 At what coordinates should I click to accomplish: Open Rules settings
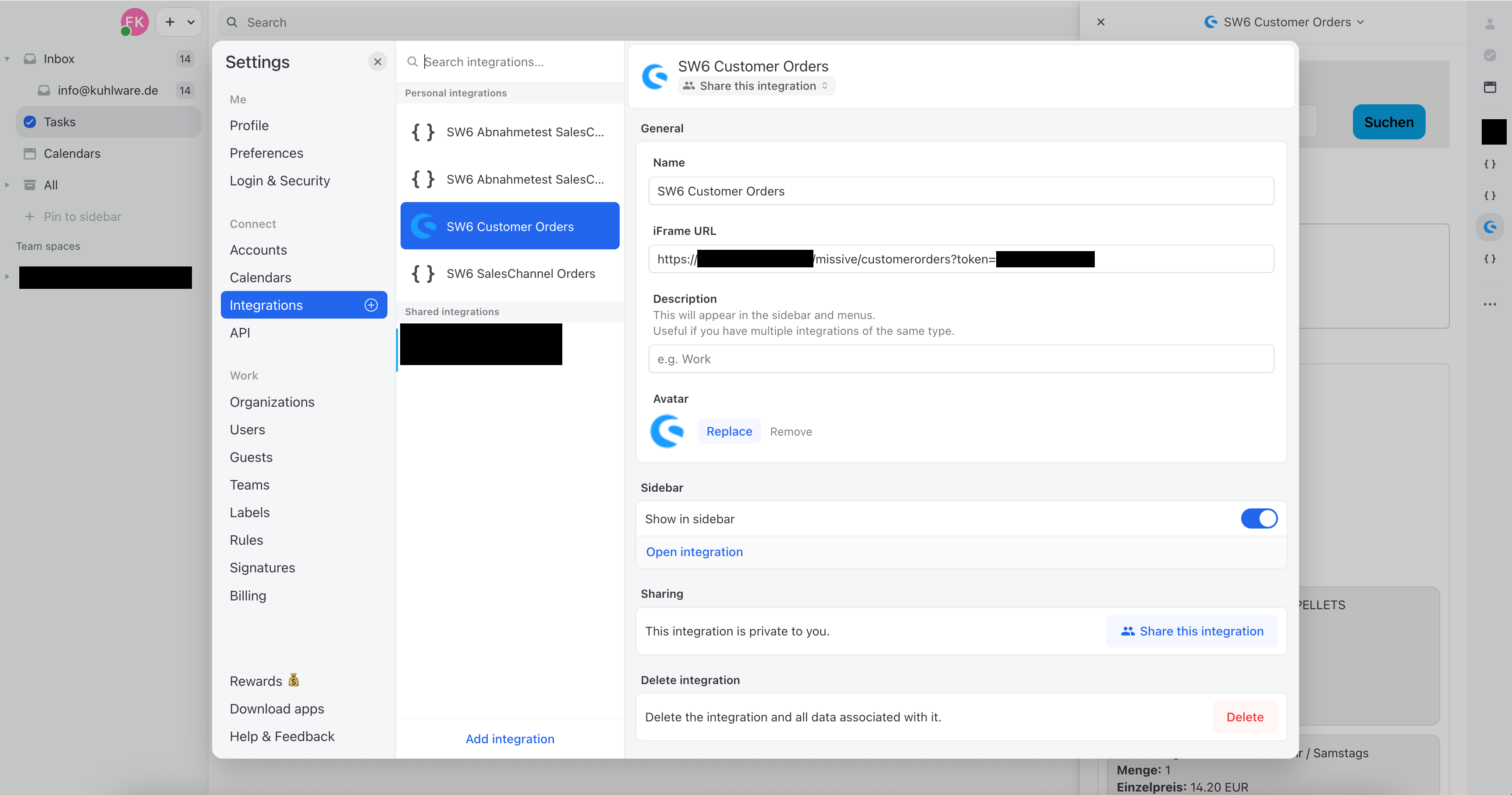[246, 540]
